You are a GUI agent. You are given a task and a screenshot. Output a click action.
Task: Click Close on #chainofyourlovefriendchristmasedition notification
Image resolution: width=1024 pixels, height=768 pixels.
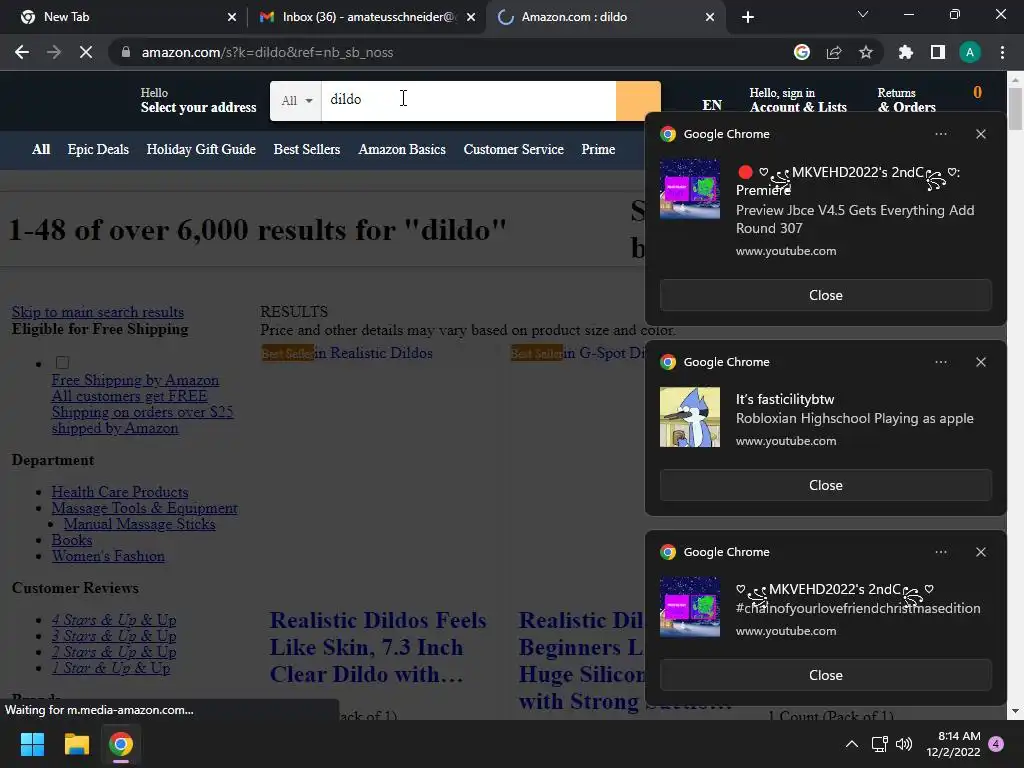coord(825,675)
